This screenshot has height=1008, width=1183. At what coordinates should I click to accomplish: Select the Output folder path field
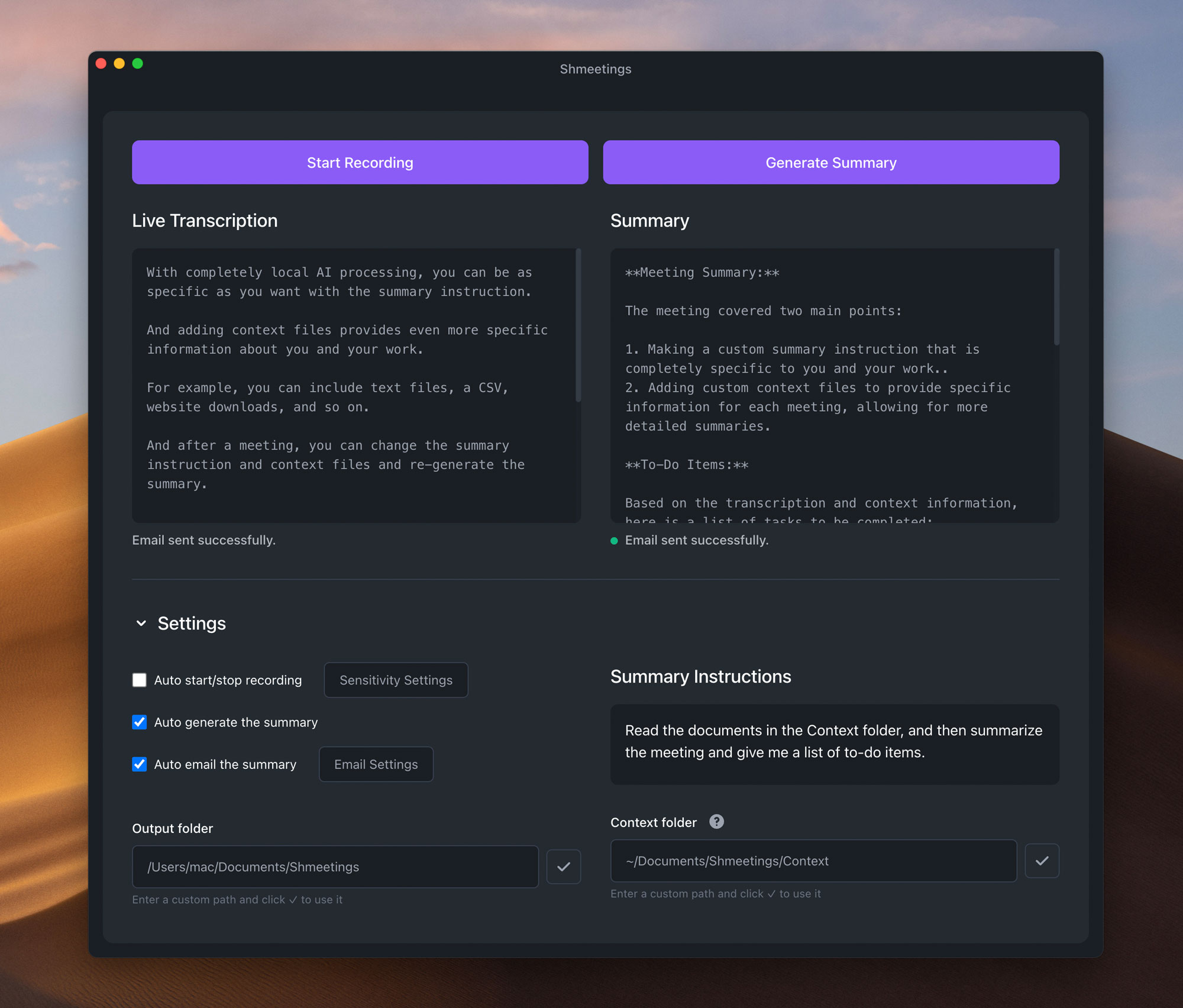click(x=335, y=867)
